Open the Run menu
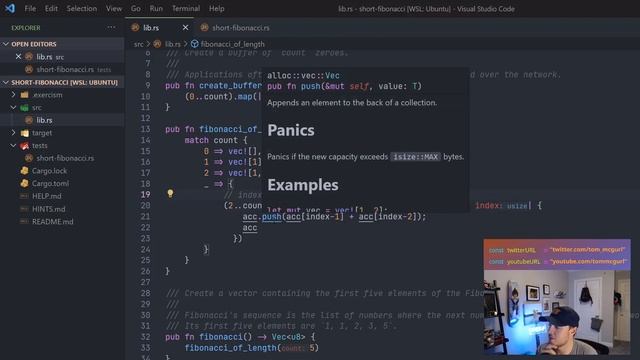This screenshot has width=640, height=360. pos(156,9)
